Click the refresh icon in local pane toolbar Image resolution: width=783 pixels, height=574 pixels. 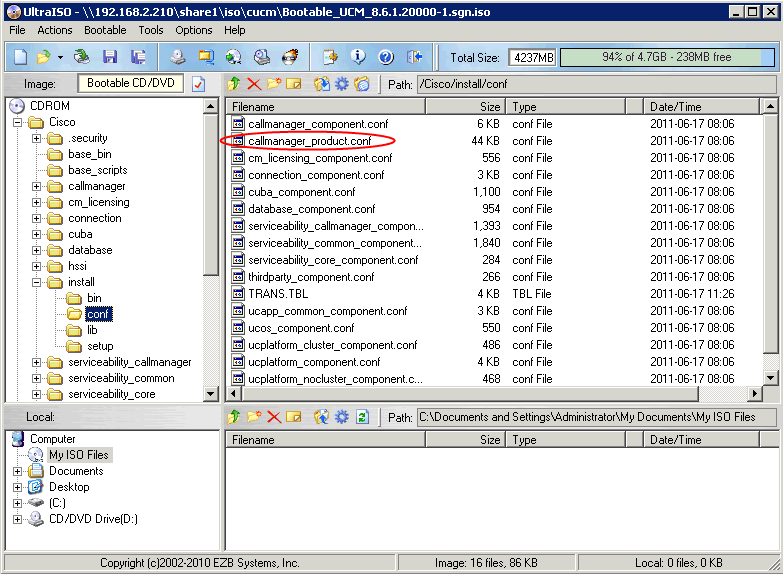363,417
